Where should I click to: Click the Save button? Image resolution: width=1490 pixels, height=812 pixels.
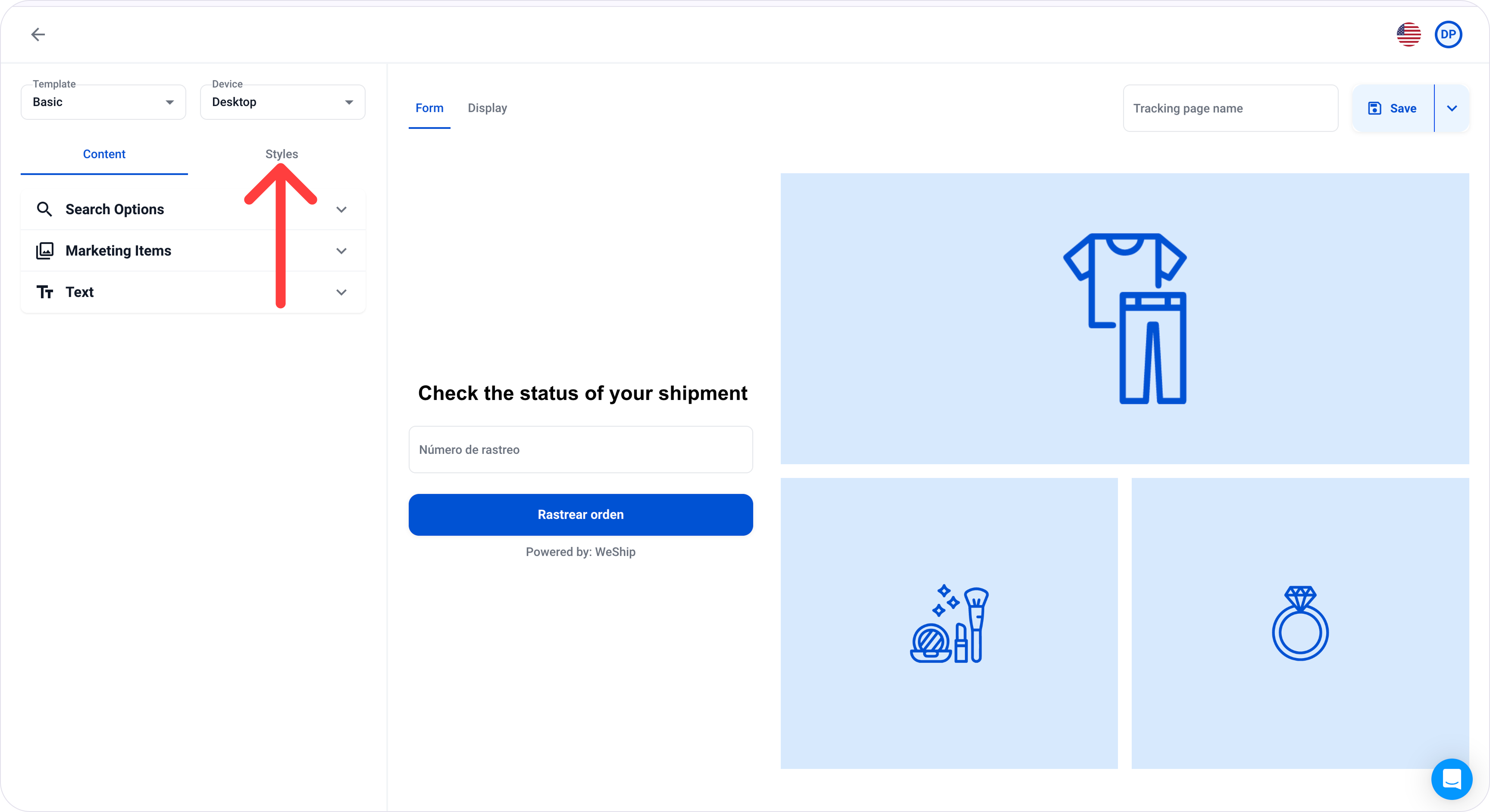(1393, 108)
